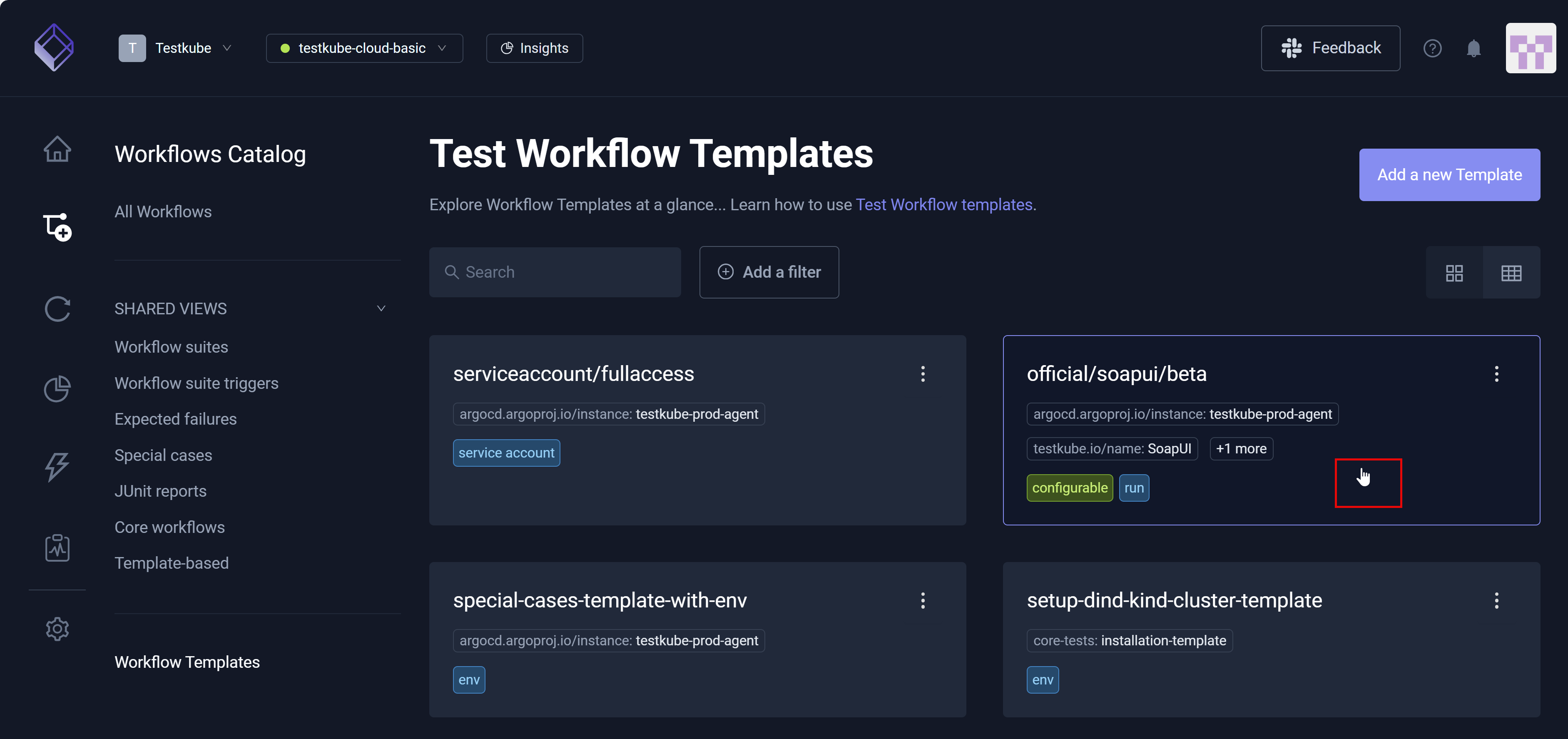
Task: Open the notifications bell
Action: pyautogui.click(x=1473, y=48)
